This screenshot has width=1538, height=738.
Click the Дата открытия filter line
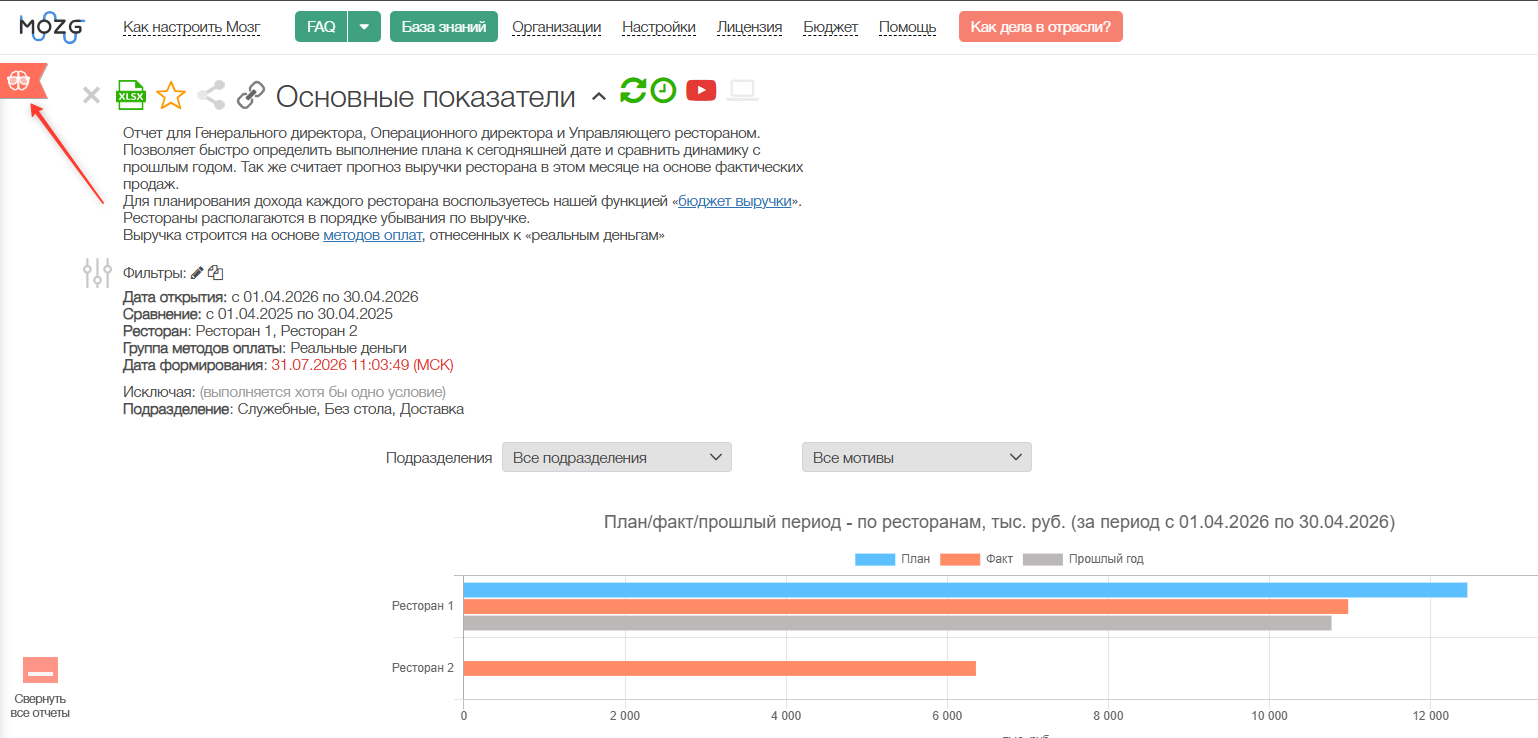[270, 297]
